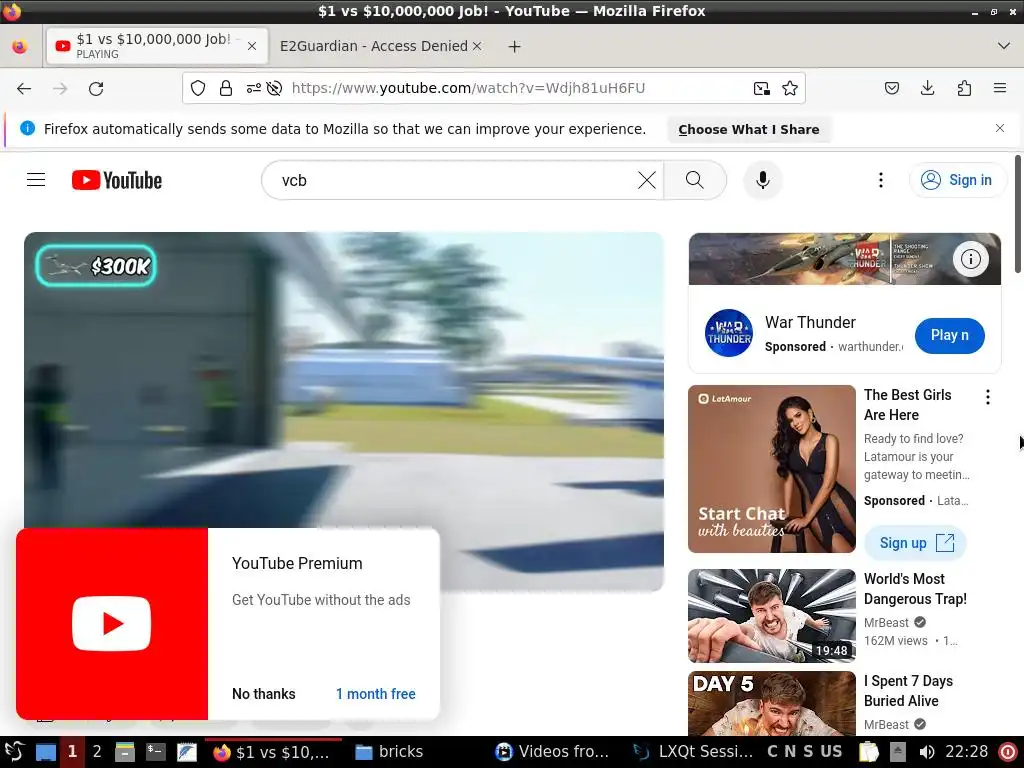The image size is (1024, 768).
Task: Click Play now on War Thunder ad
Action: click(x=949, y=335)
